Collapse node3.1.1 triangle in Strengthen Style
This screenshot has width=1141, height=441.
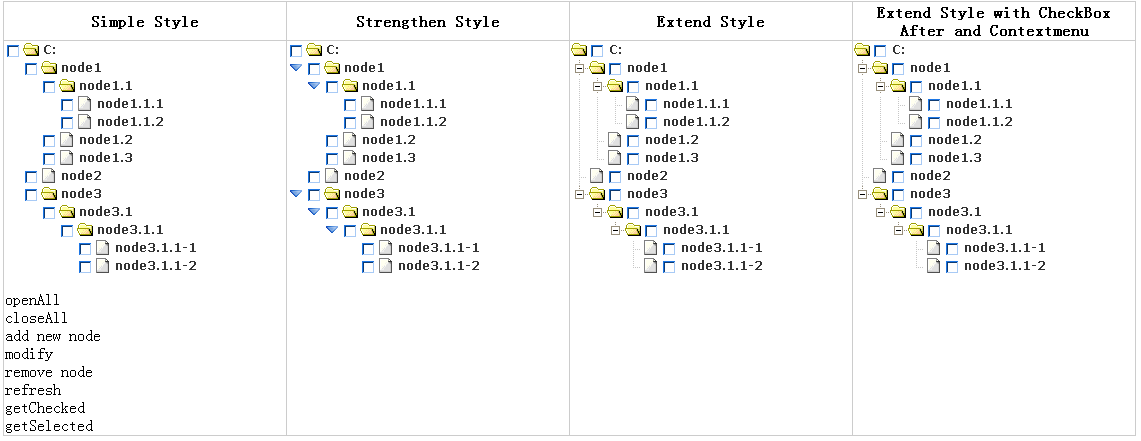[x=332, y=230]
